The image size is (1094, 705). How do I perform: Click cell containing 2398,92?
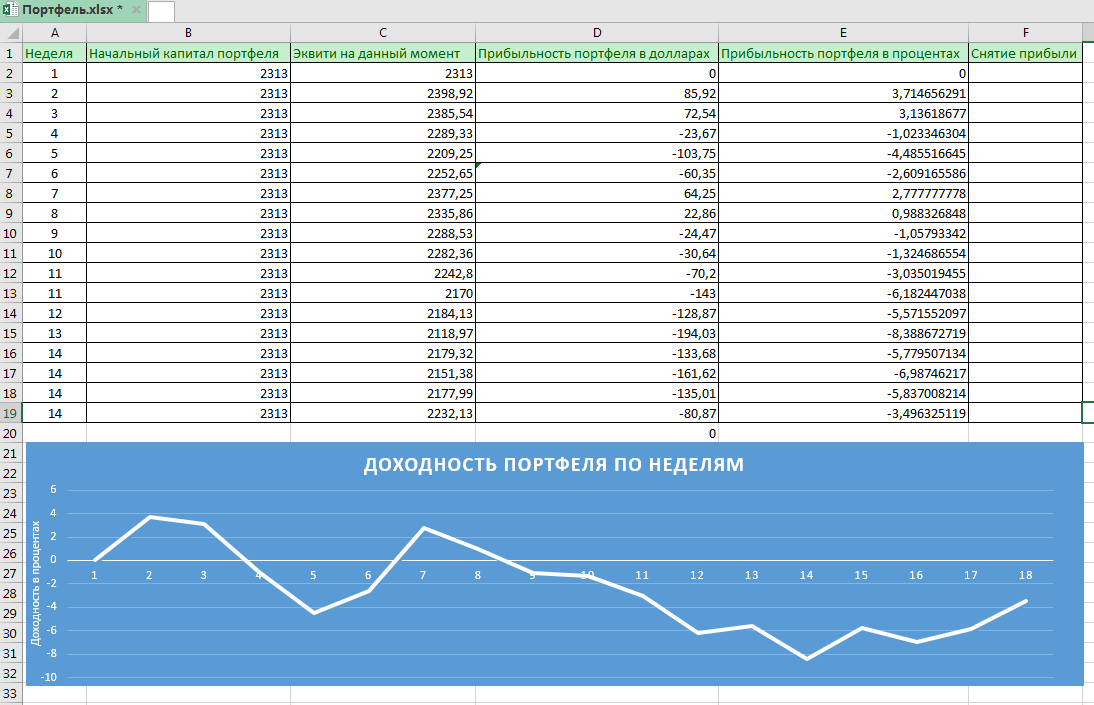[x=382, y=93]
